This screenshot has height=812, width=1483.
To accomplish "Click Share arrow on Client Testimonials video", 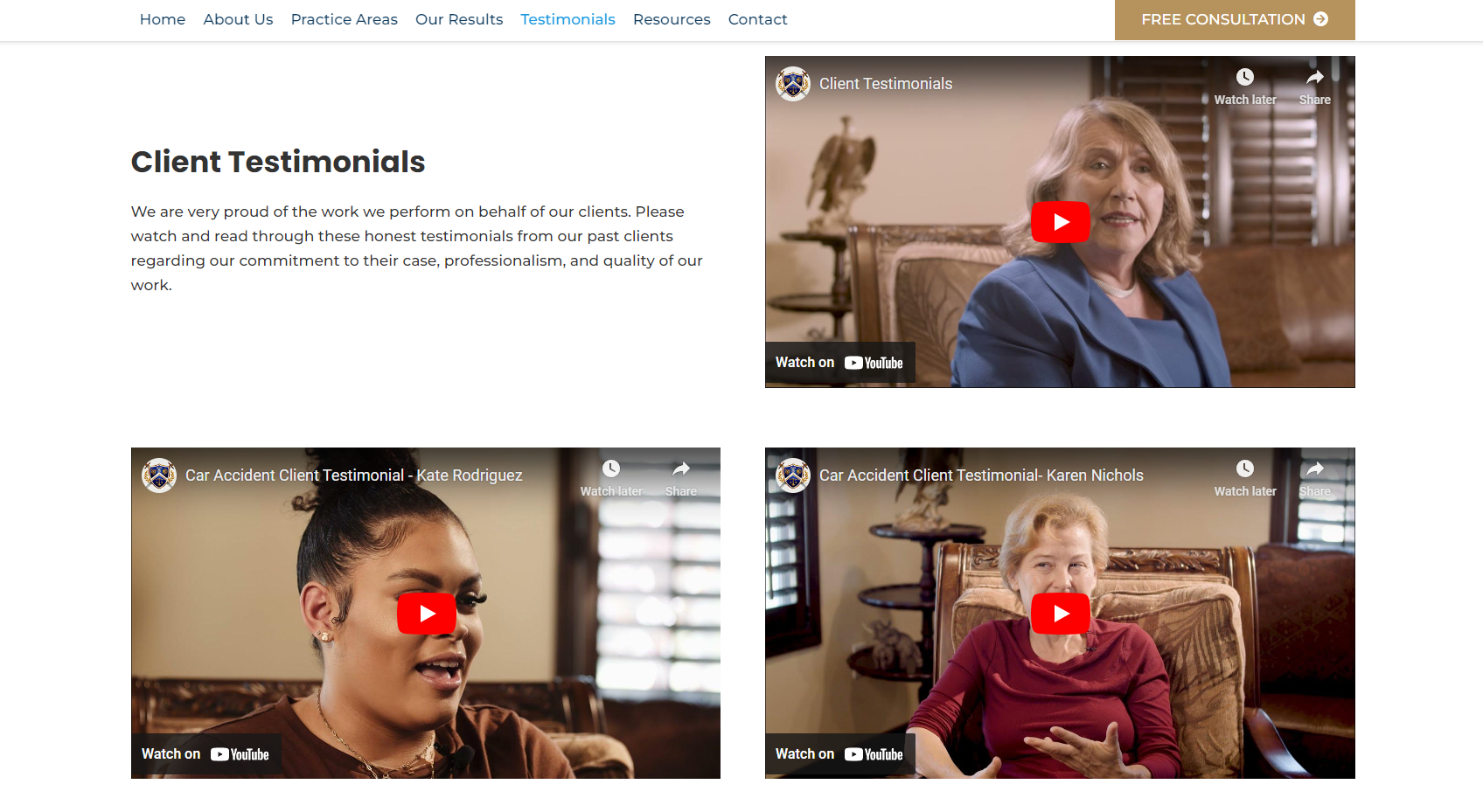I will coord(1315,77).
